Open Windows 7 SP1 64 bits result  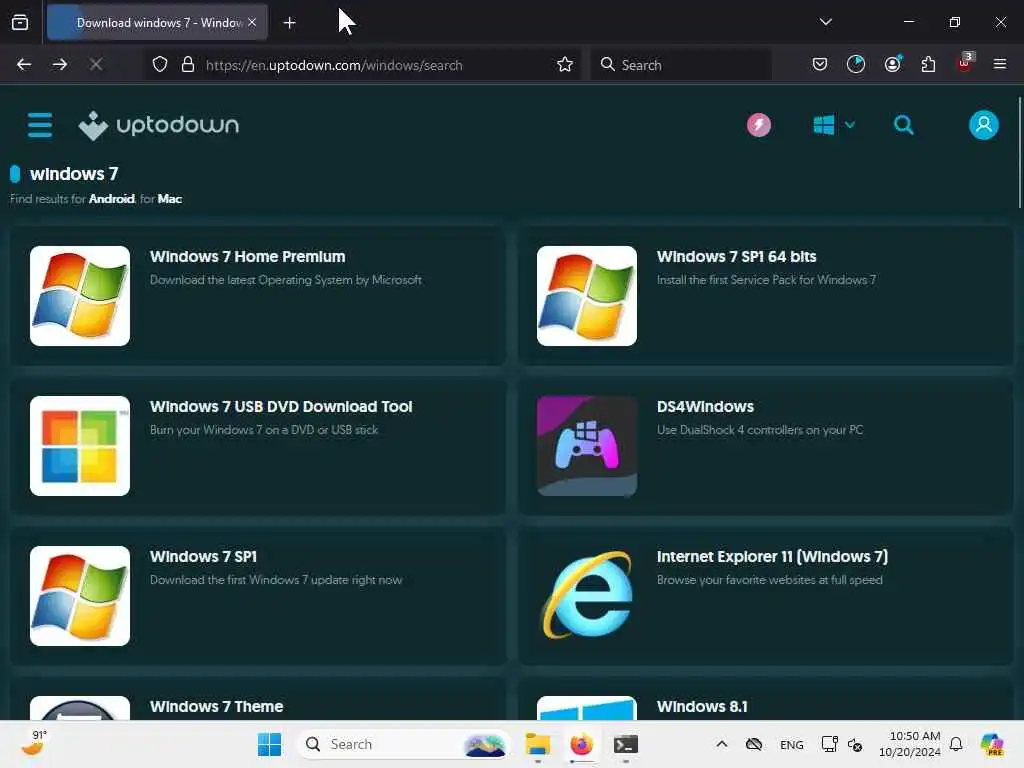[x=765, y=296]
